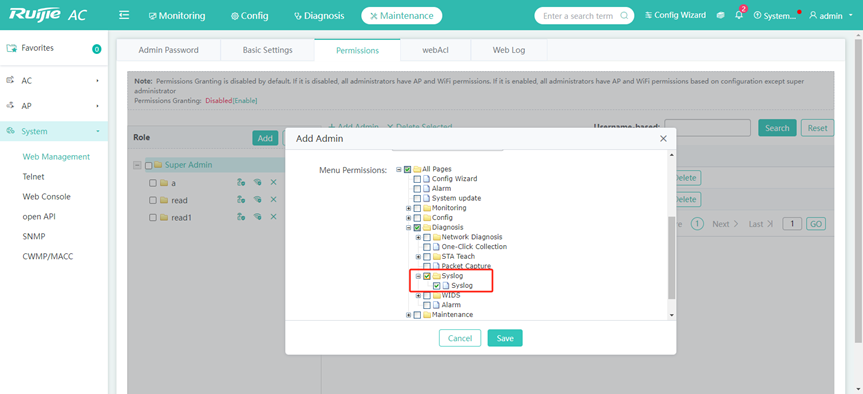
Task: Save the new admin
Action: coord(505,338)
